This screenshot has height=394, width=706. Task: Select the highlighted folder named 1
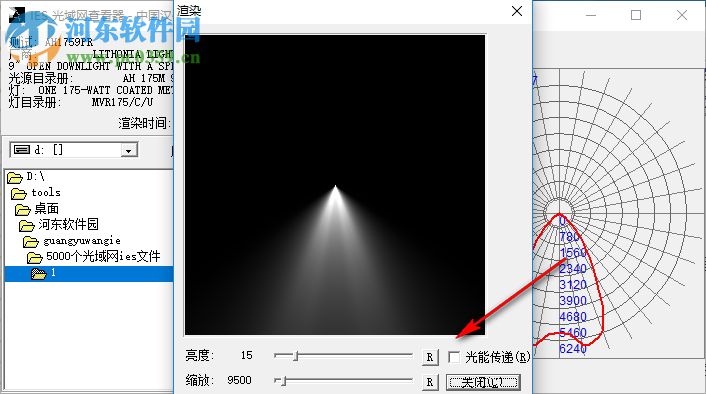(89, 274)
